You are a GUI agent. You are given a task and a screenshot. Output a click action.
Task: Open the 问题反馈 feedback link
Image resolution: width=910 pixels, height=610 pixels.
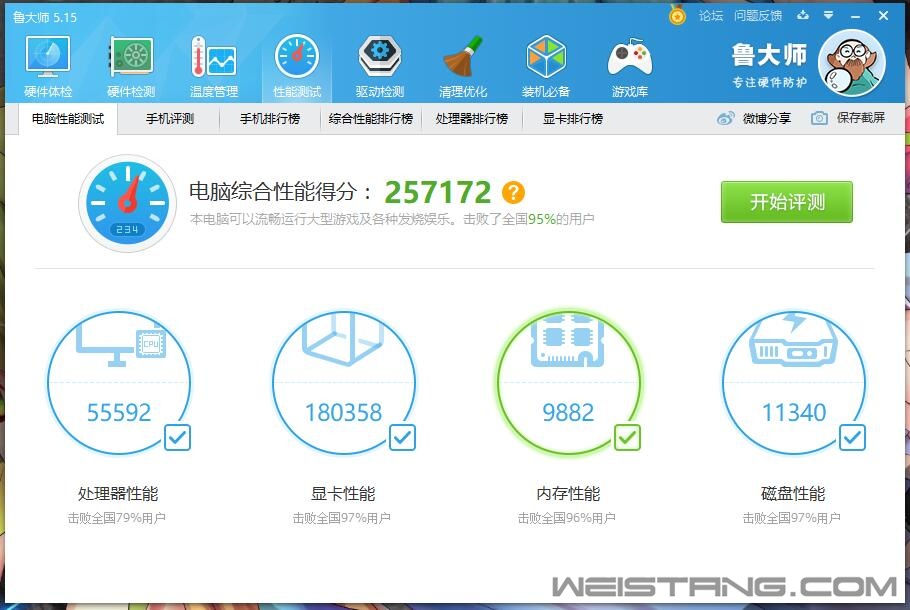758,16
